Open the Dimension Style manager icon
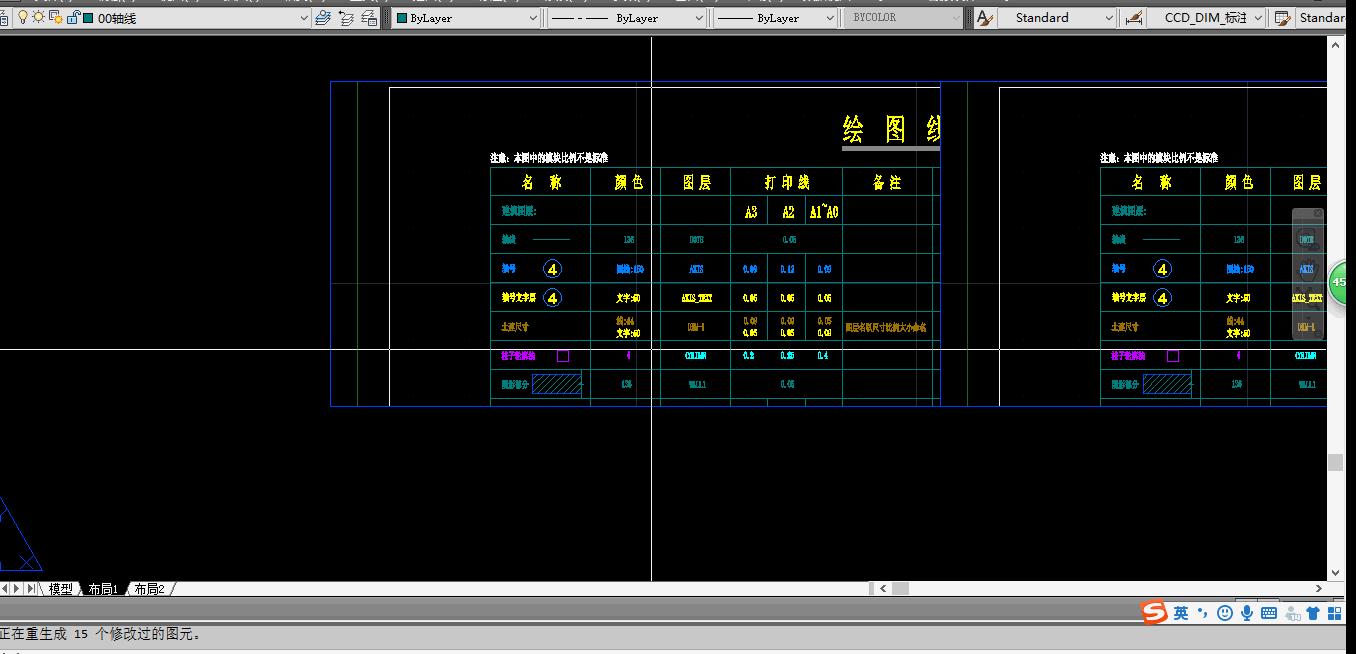The height and width of the screenshot is (654, 1356). pos(1133,18)
